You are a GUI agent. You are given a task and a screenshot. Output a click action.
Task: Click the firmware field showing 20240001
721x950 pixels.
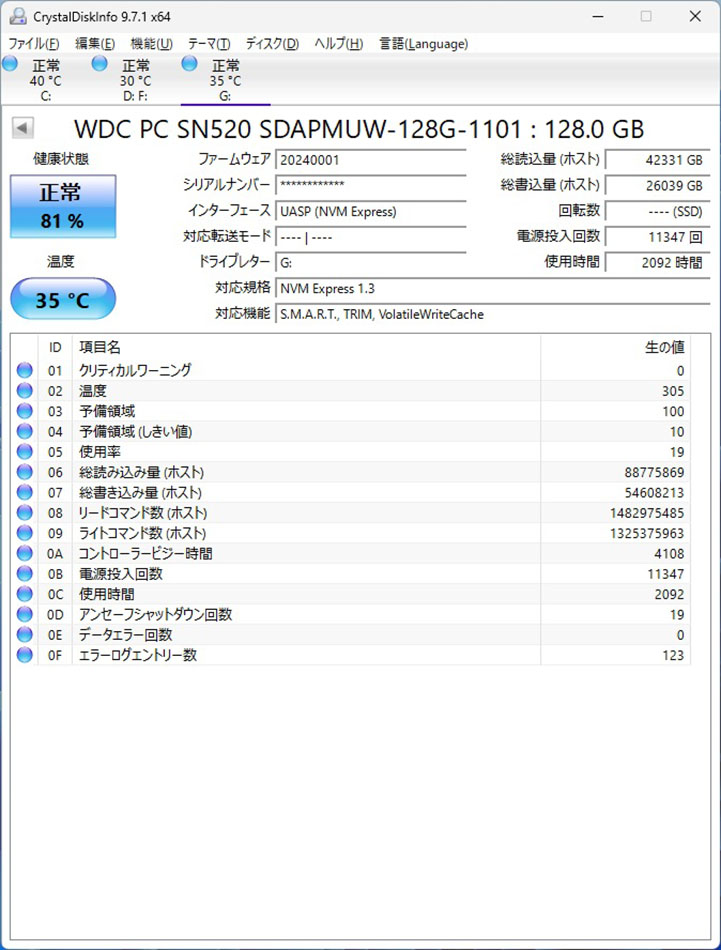tap(370, 160)
